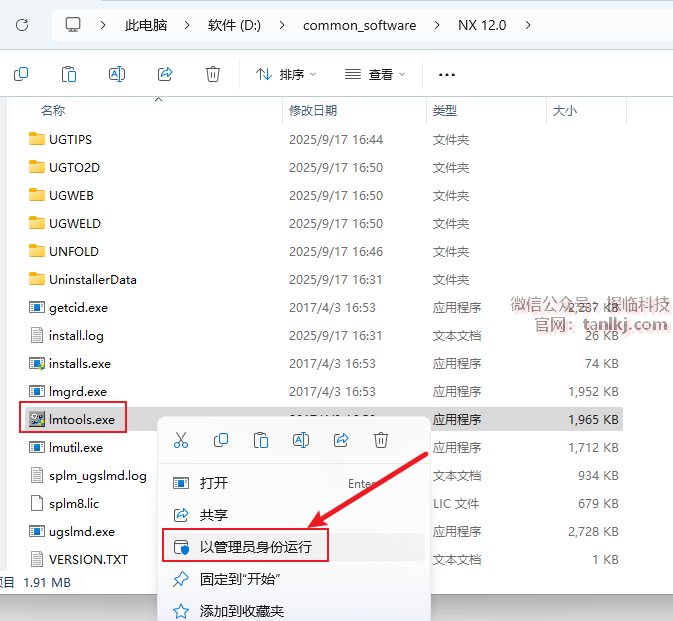This screenshot has width=673, height=621.
Task: Click the 2025/9/17 16:44 date cell
Action: [x=336, y=139]
